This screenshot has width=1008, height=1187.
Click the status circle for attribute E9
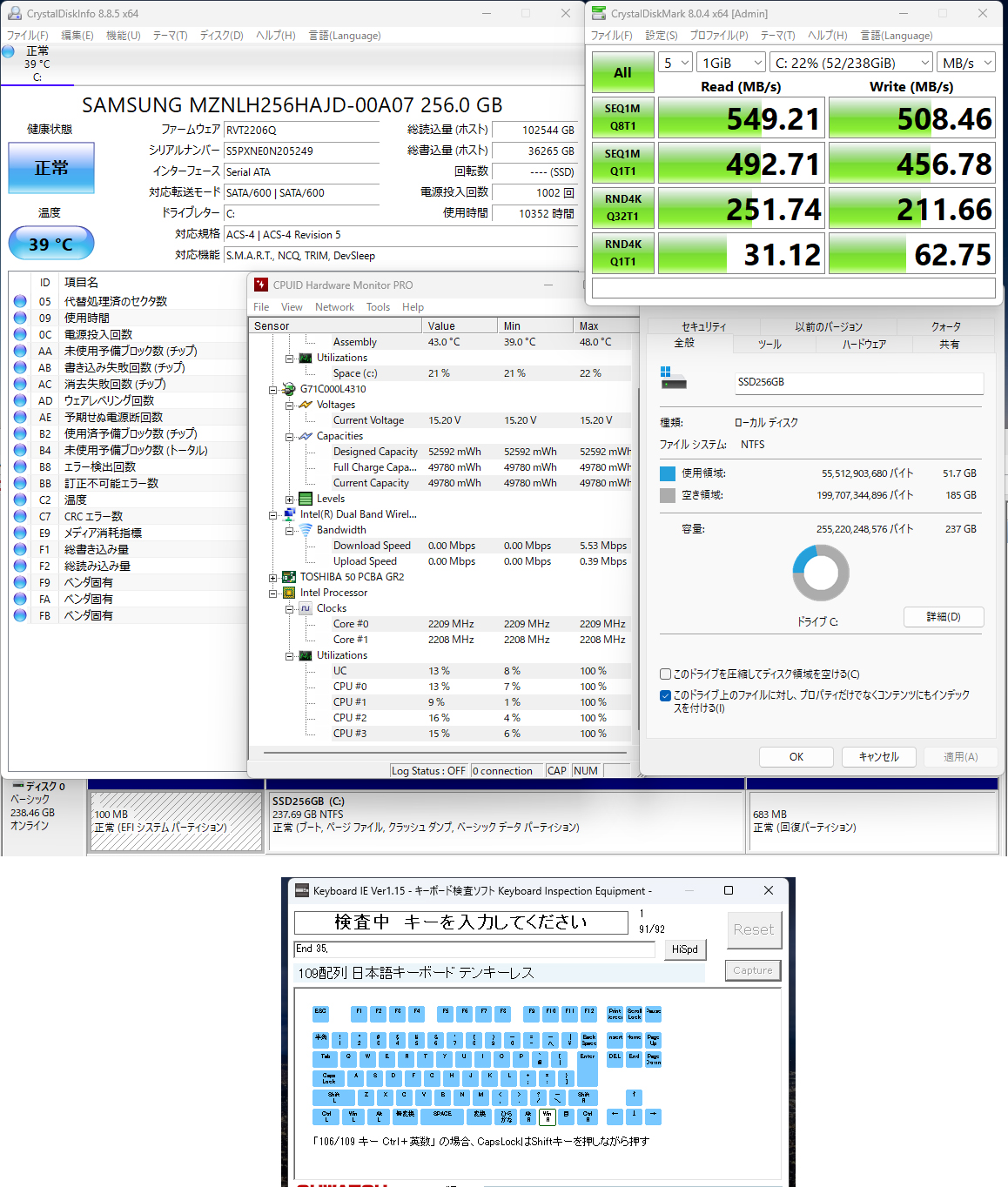click(20, 533)
